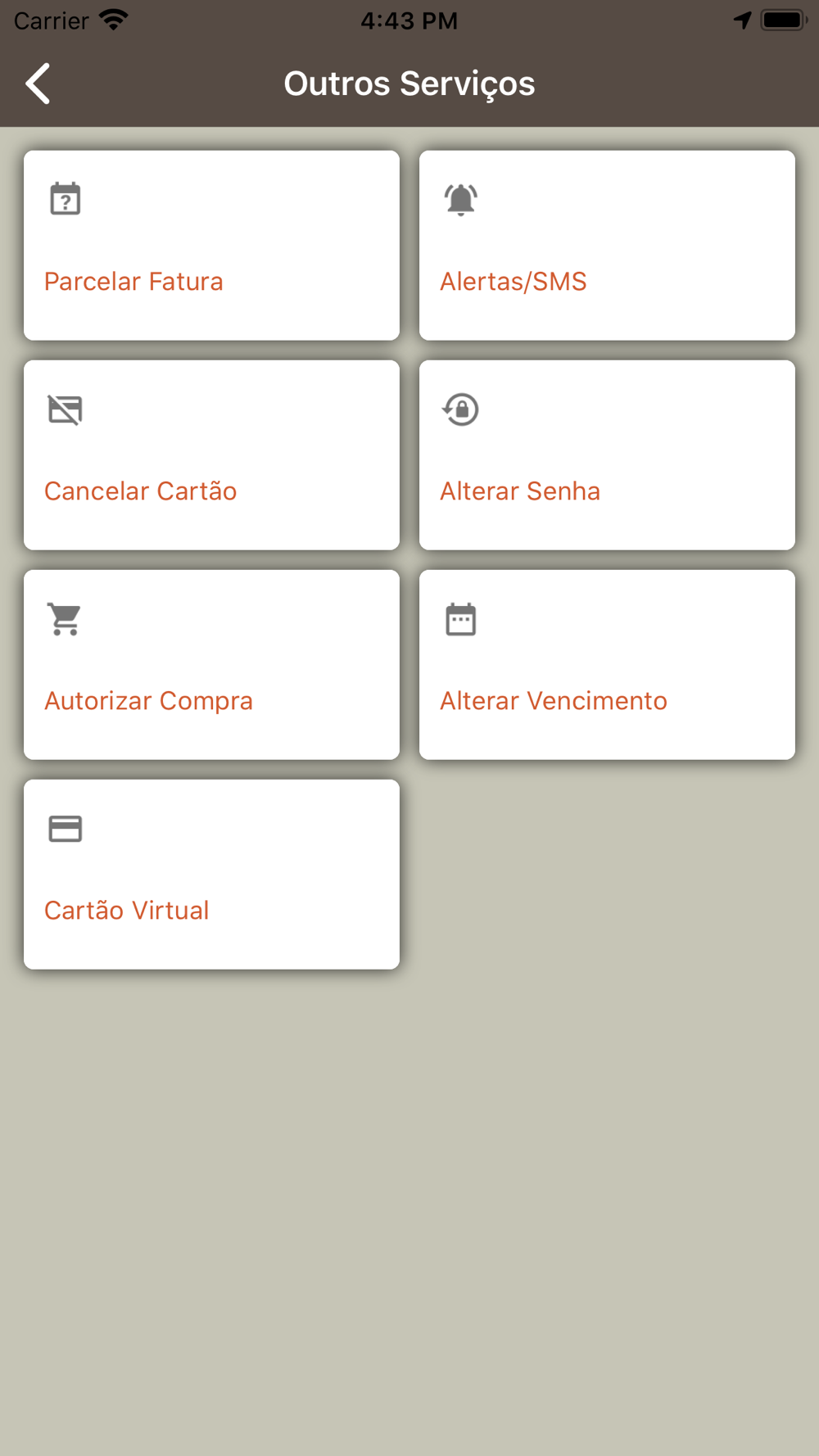This screenshot has width=819, height=1456.
Task: Tap the due-date calendar icon
Action: pyautogui.click(x=461, y=619)
